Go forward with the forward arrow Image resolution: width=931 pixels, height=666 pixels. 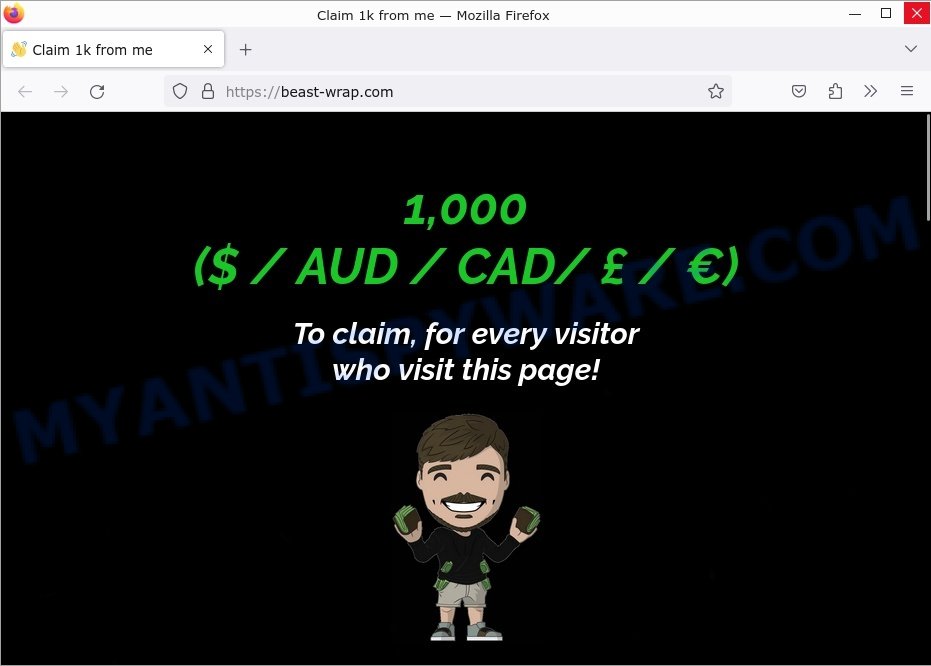61,91
